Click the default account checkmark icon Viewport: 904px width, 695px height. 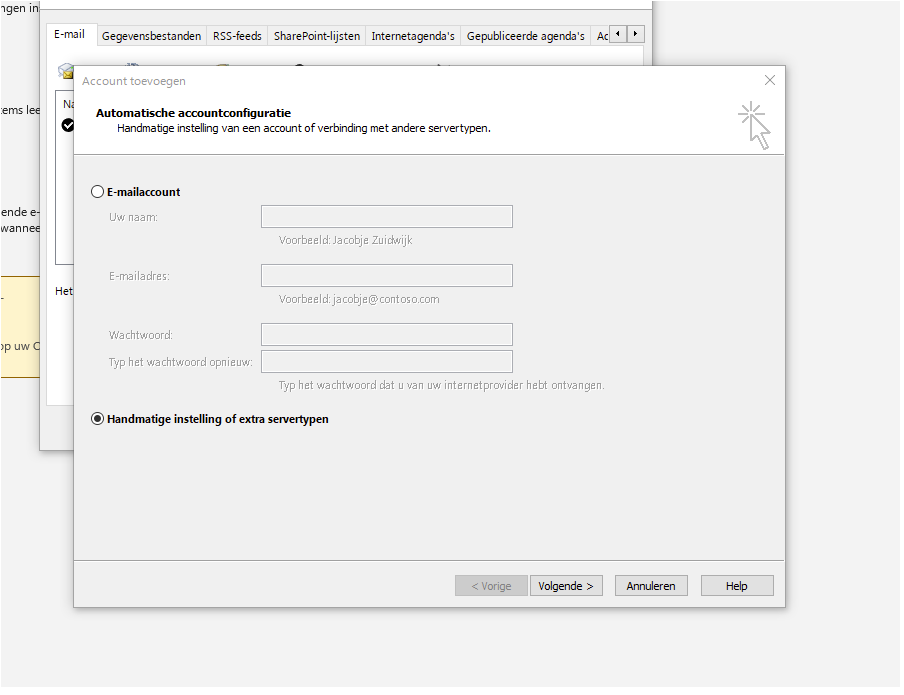tap(68, 125)
